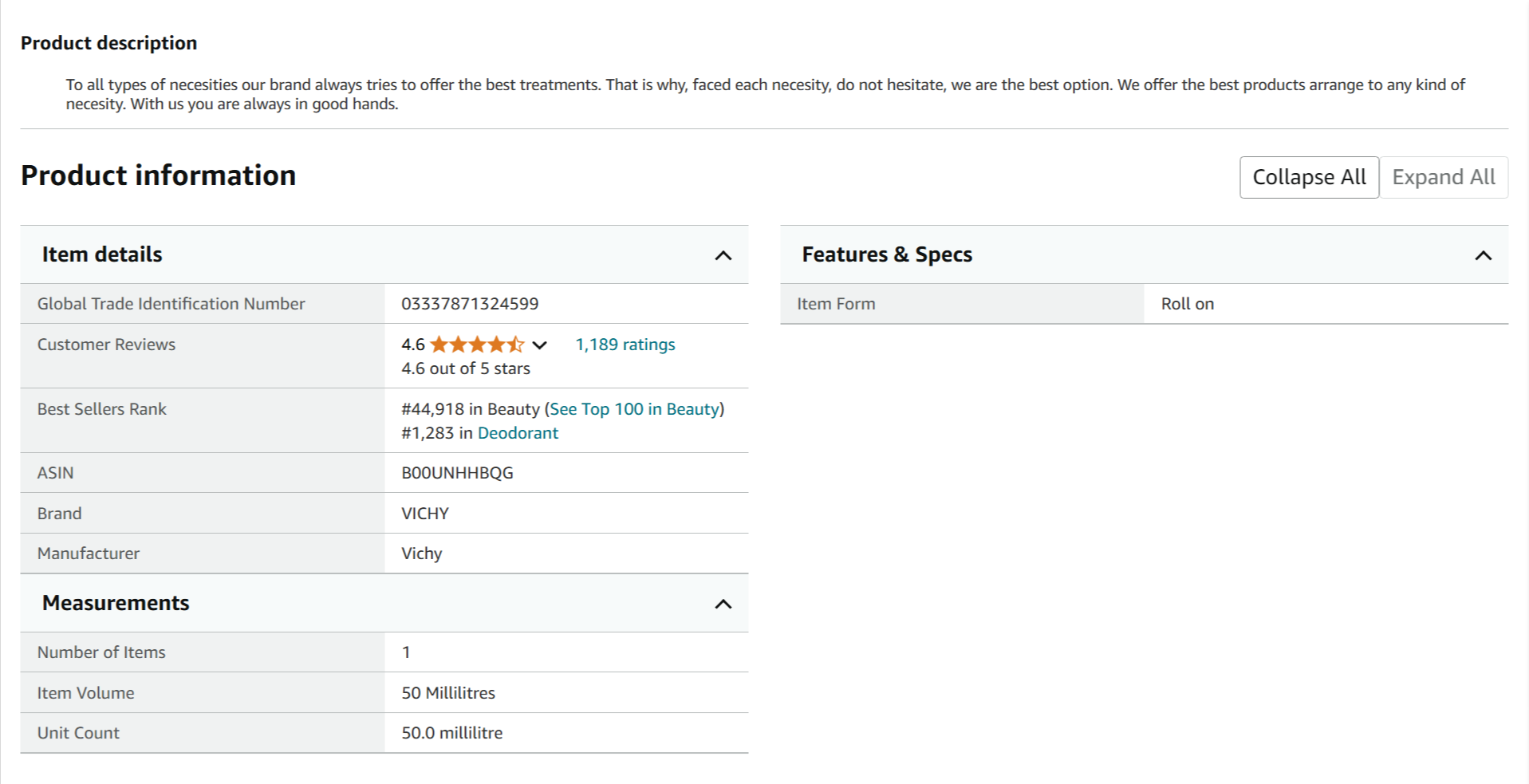Click the 4.6 out of 5 stars text
Image resolution: width=1529 pixels, height=784 pixels.
click(465, 368)
